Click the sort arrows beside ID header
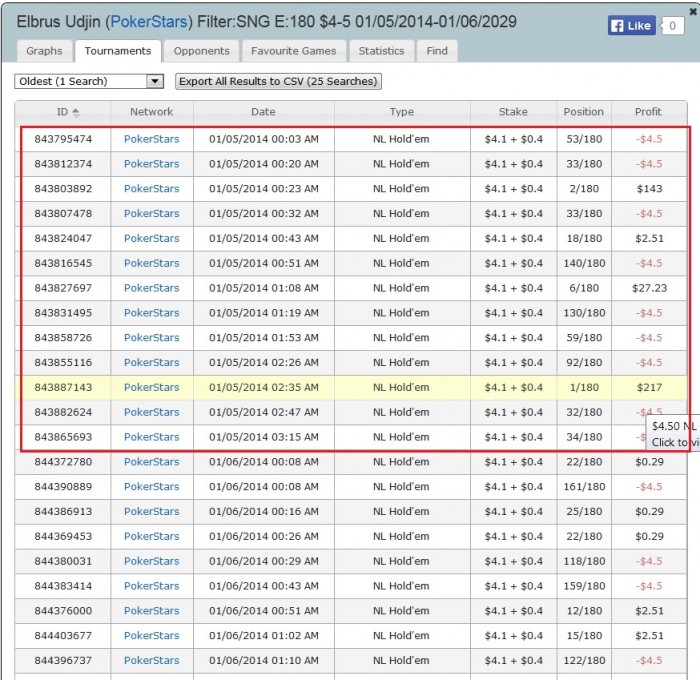 76,112
